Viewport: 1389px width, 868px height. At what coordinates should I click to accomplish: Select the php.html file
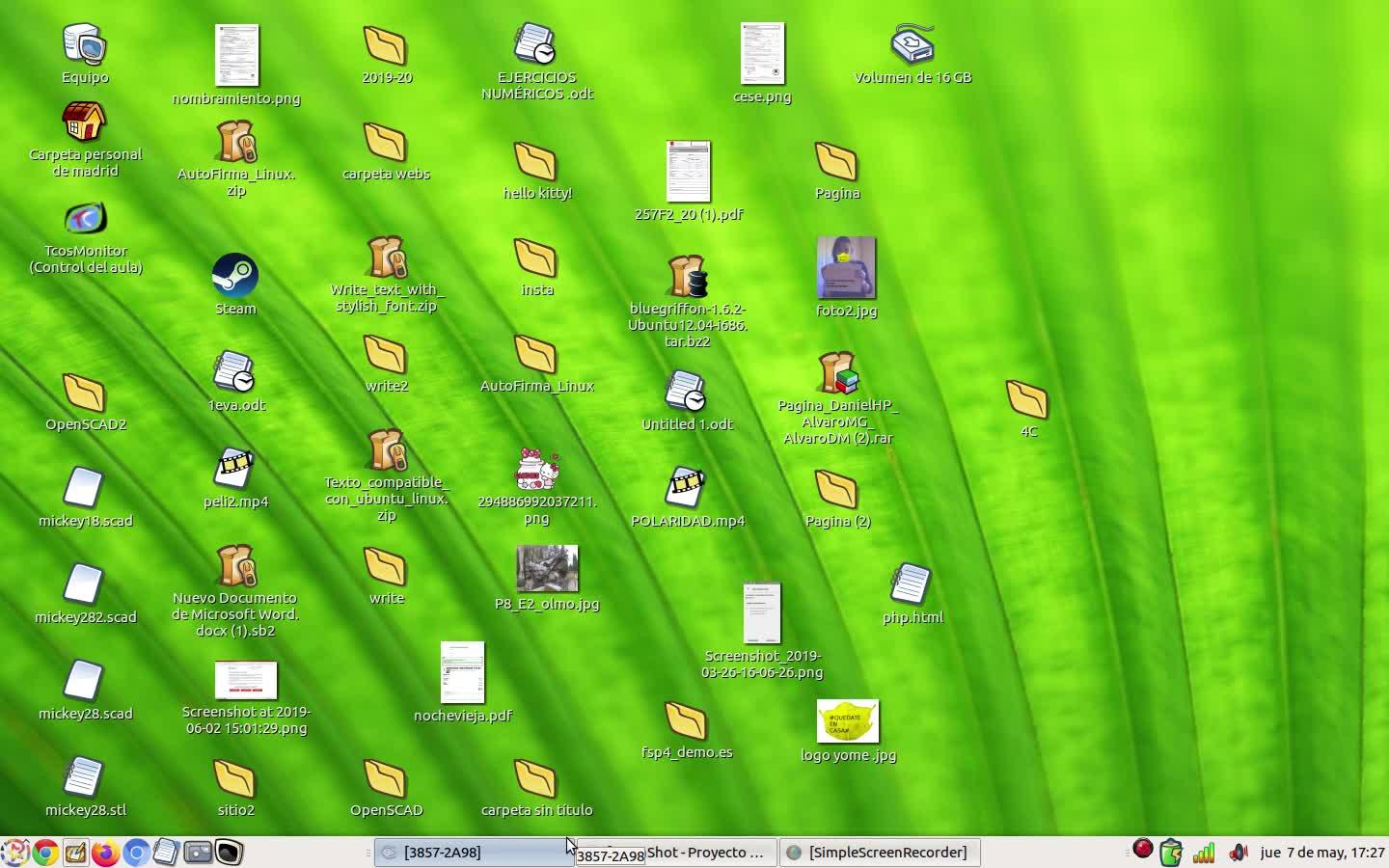(x=912, y=585)
